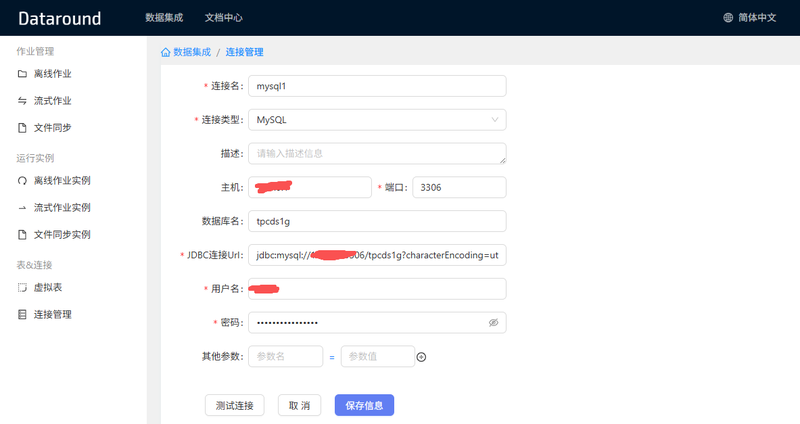
Task: Click the plus icon to add parameter
Action: click(x=421, y=357)
